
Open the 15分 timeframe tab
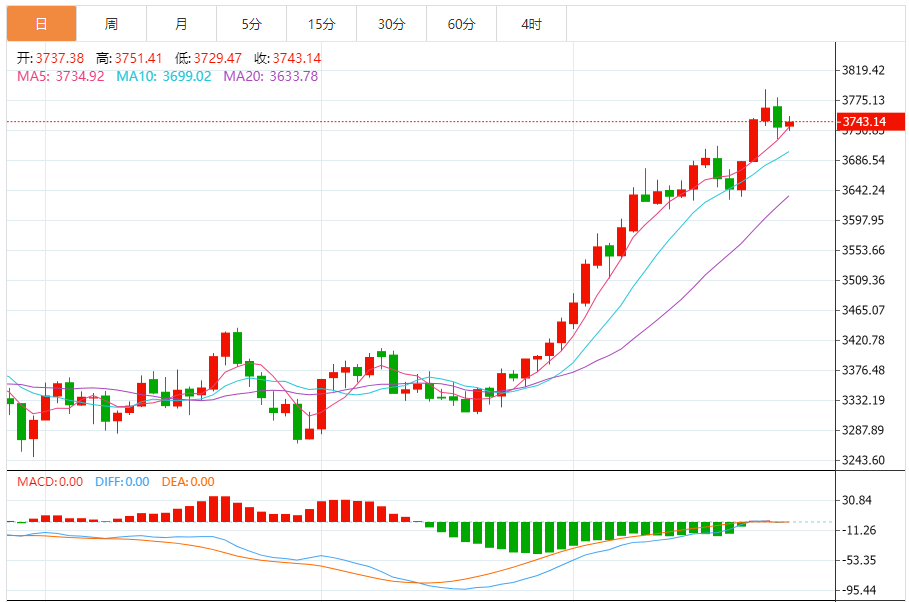click(322, 24)
